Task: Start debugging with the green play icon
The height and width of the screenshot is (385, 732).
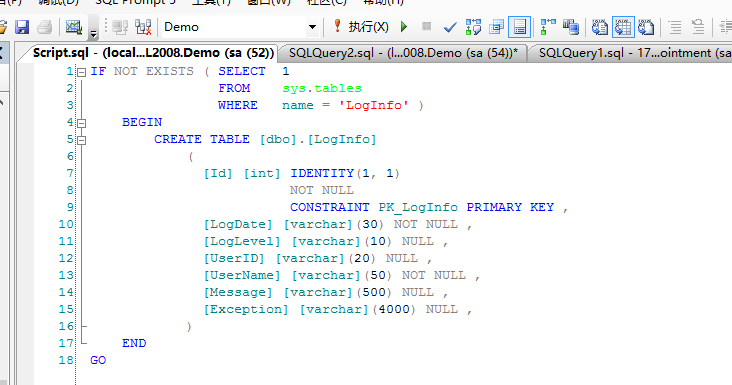Action: [404, 27]
